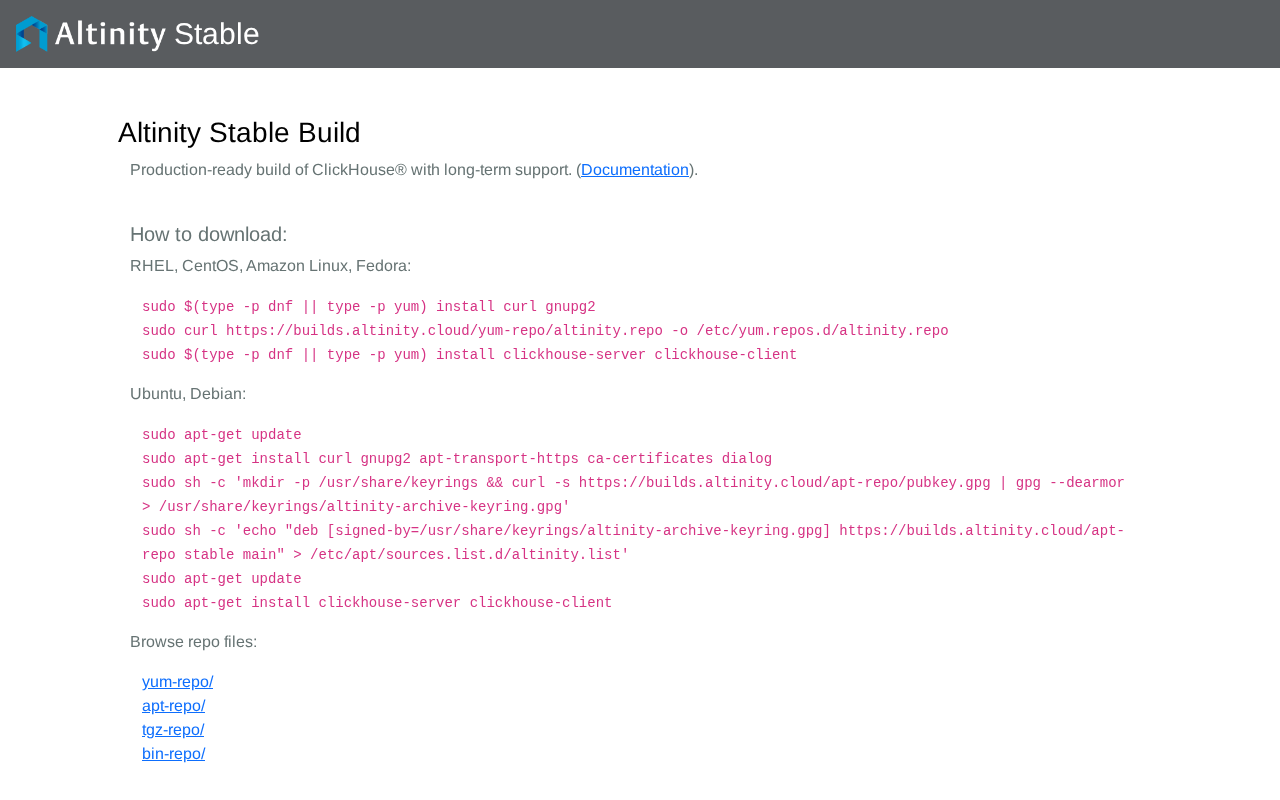Click the 'Browse repo files:' label

pos(194,642)
